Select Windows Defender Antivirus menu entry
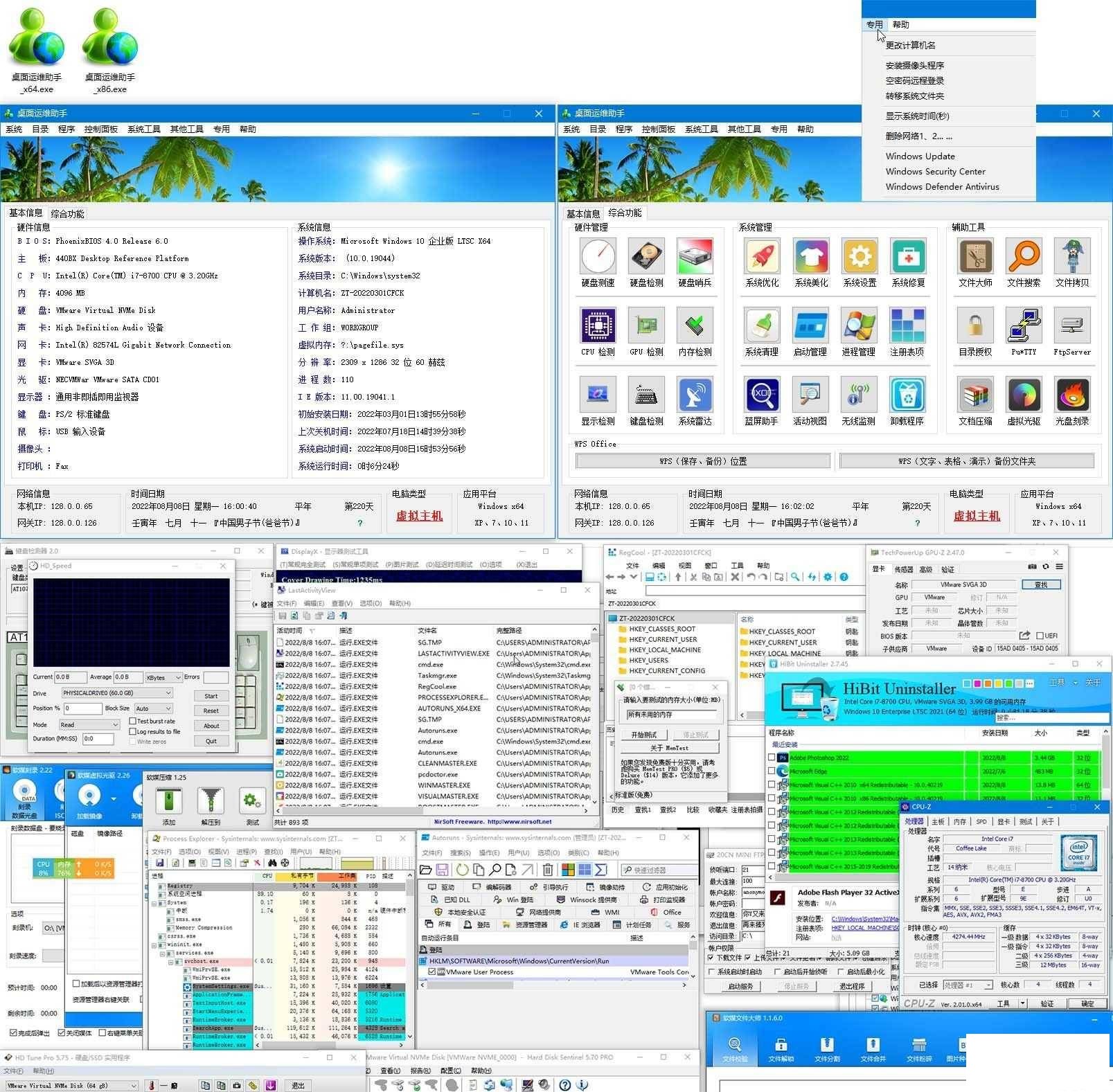 [942, 187]
